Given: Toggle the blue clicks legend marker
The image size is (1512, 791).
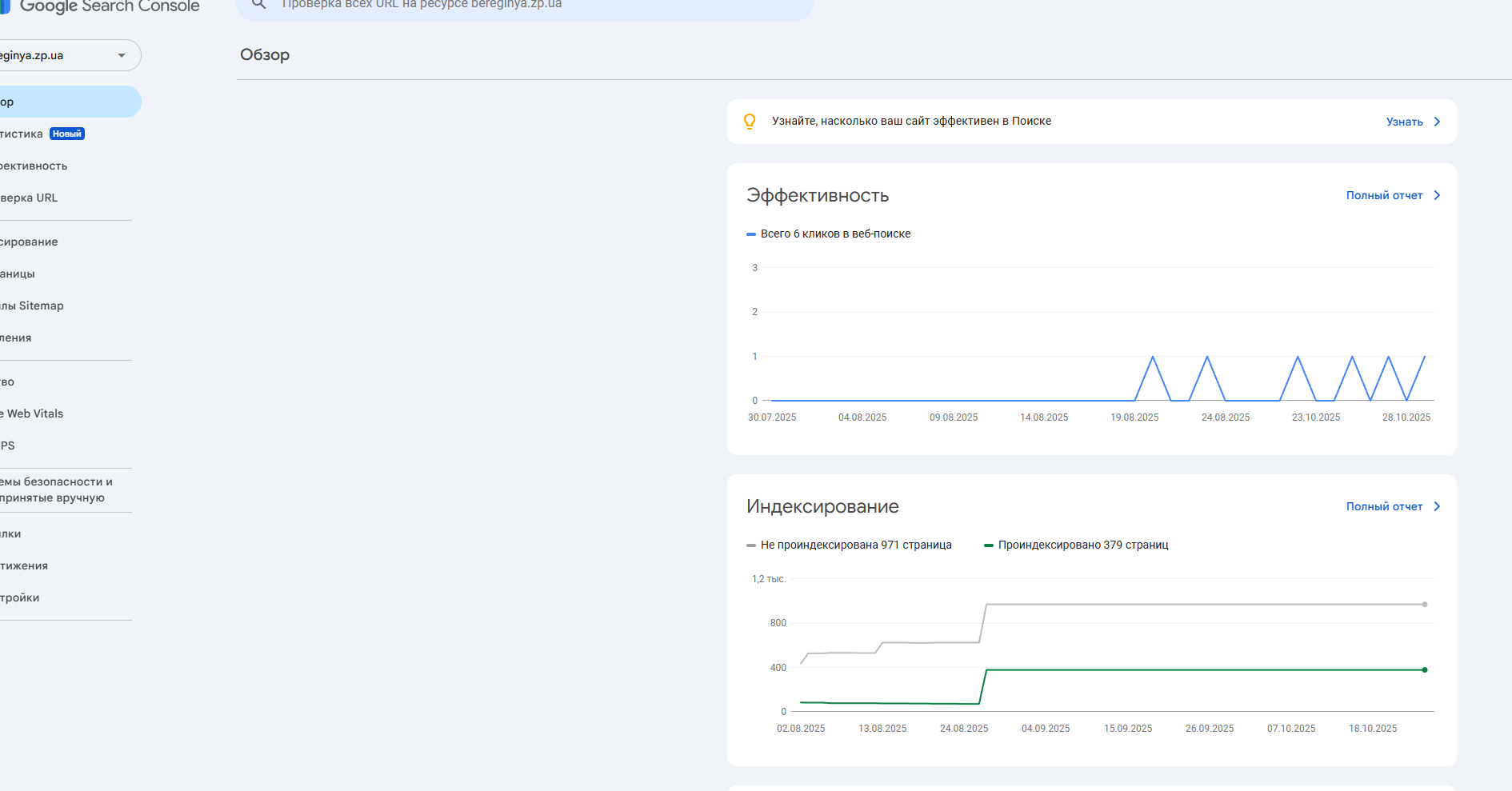Looking at the screenshot, I should point(751,234).
